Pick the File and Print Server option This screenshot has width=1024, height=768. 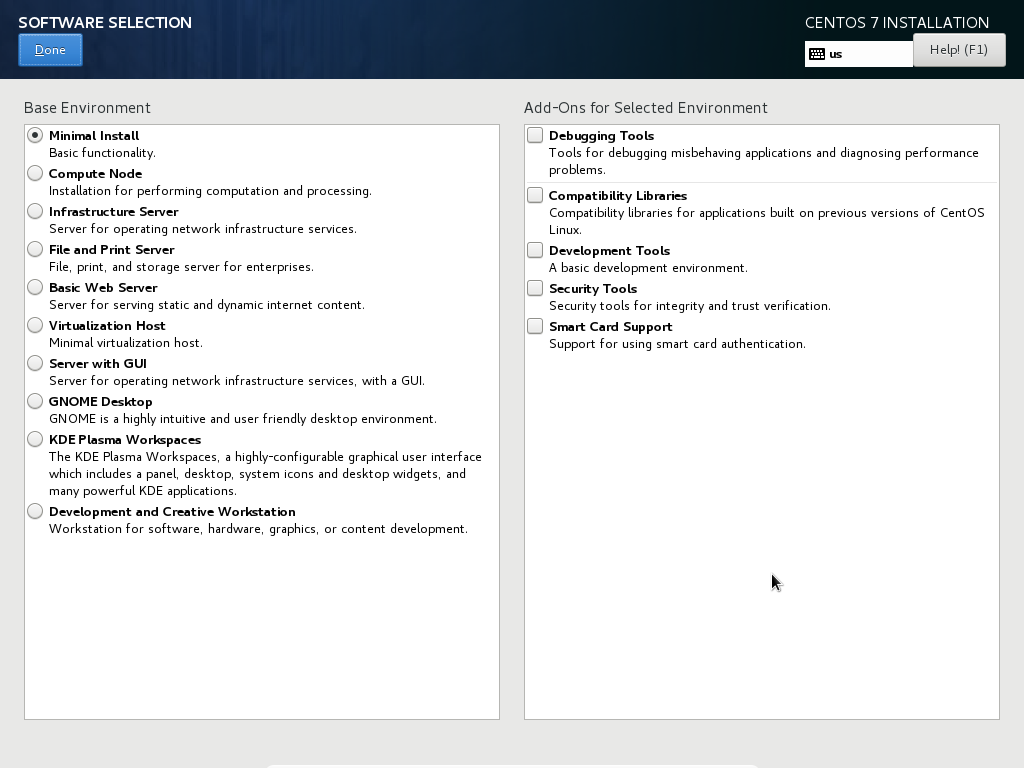pyautogui.click(x=35, y=249)
